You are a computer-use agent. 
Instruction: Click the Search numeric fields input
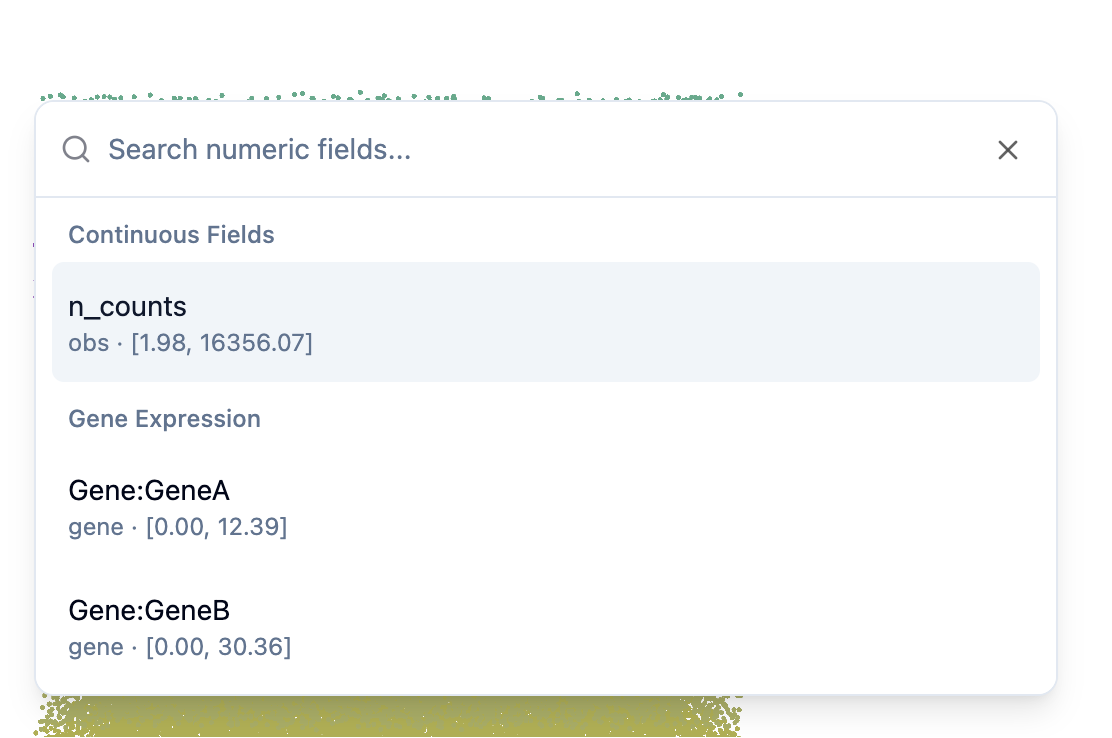coord(400,149)
